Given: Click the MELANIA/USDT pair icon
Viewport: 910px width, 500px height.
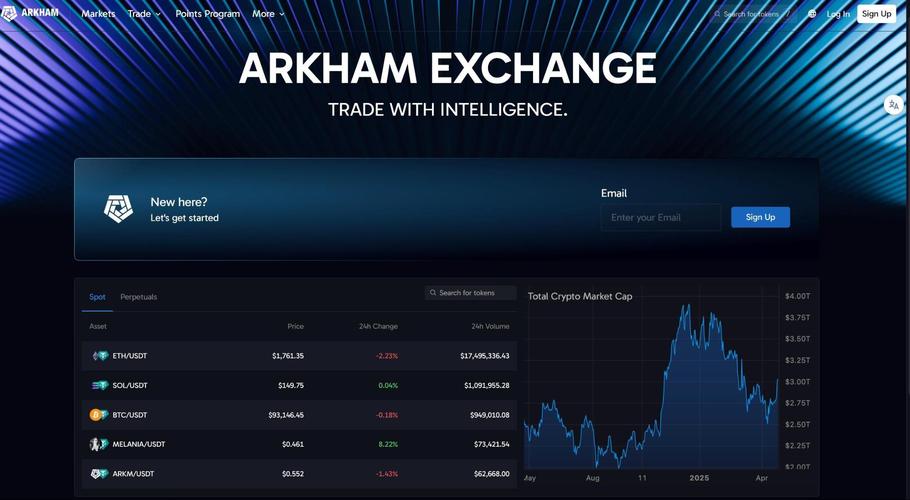Looking at the screenshot, I should click(99, 444).
